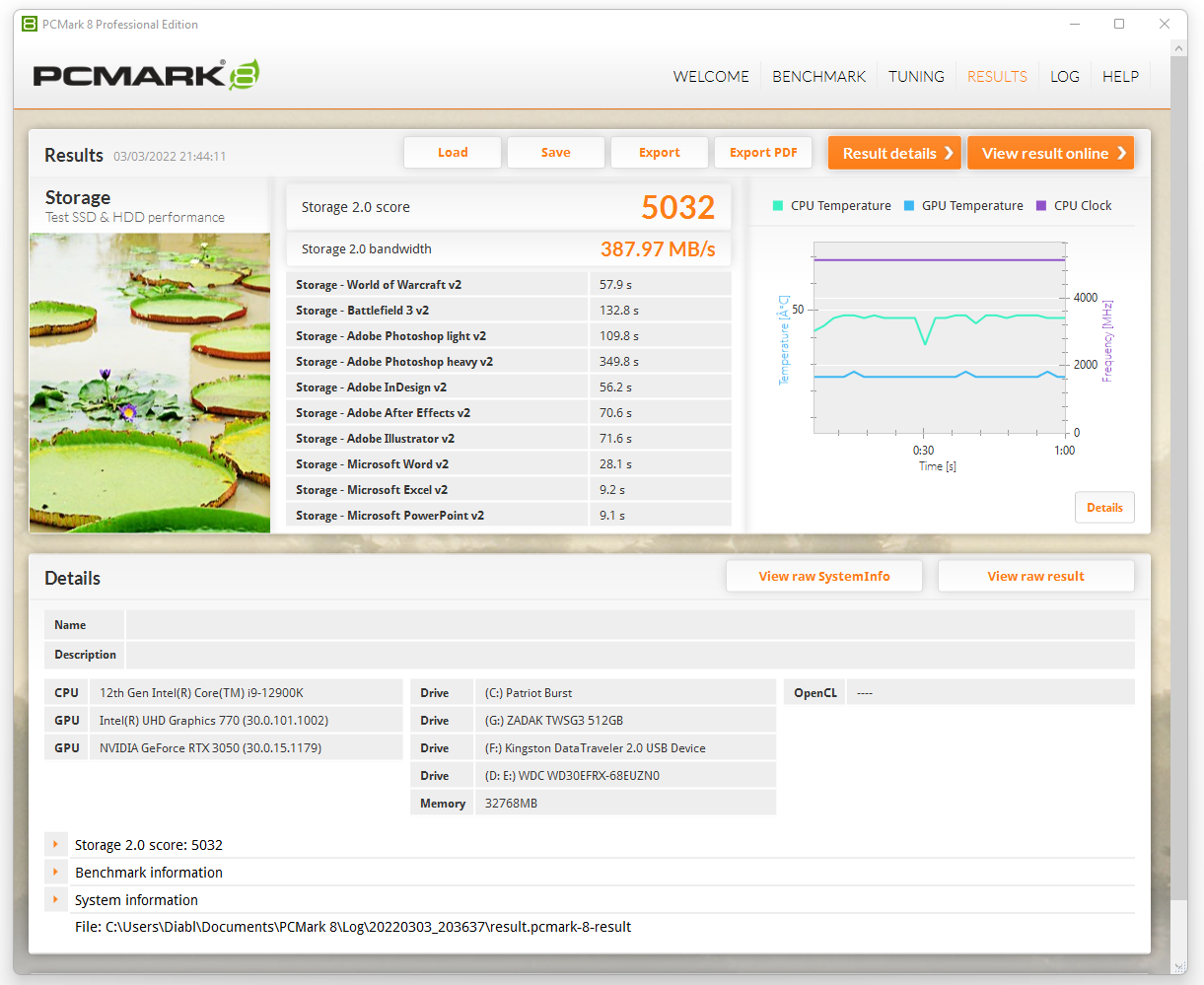
Task: Click the CPU Temperature legend swatch
Action: [778, 206]
